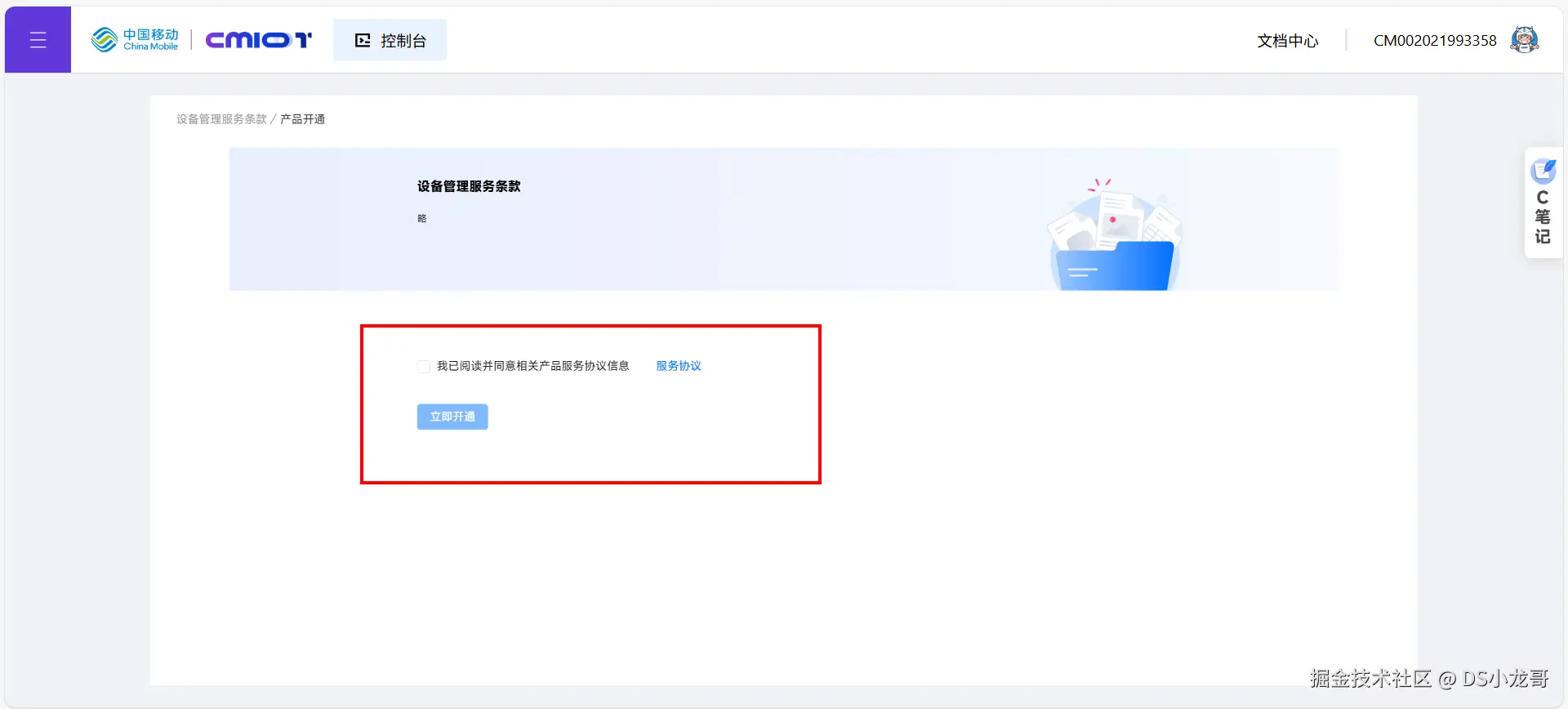
Task: Select the 设备管理服务条款 banner heading
Action: pos(469,186)
